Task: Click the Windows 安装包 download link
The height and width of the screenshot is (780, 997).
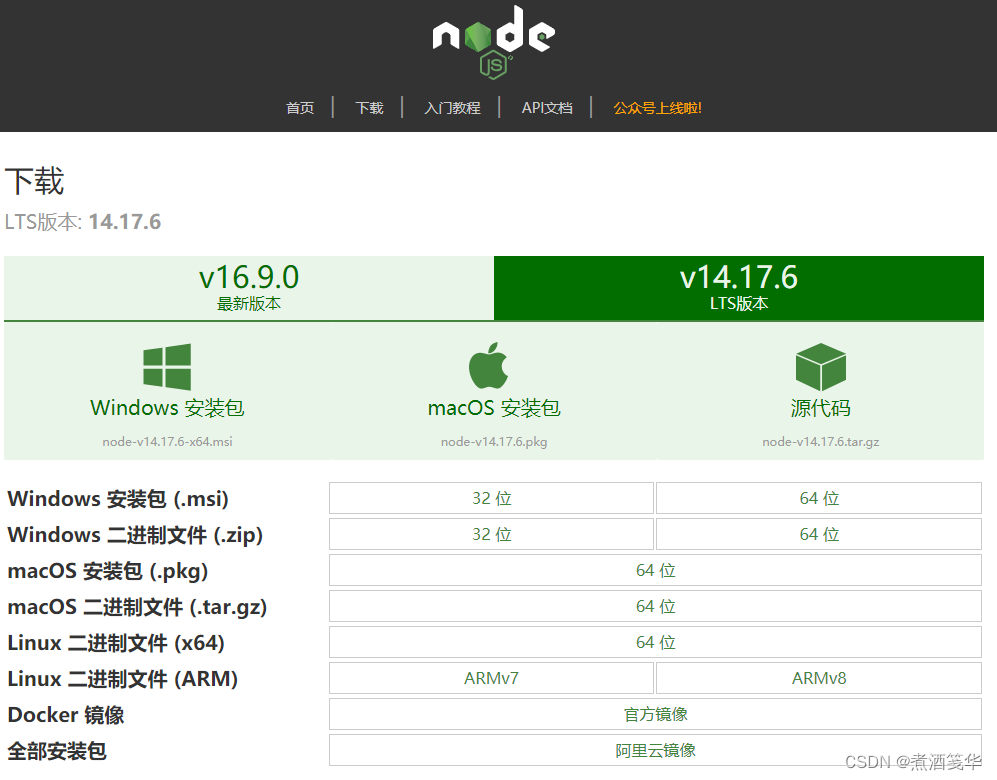Action: point(167,407)
